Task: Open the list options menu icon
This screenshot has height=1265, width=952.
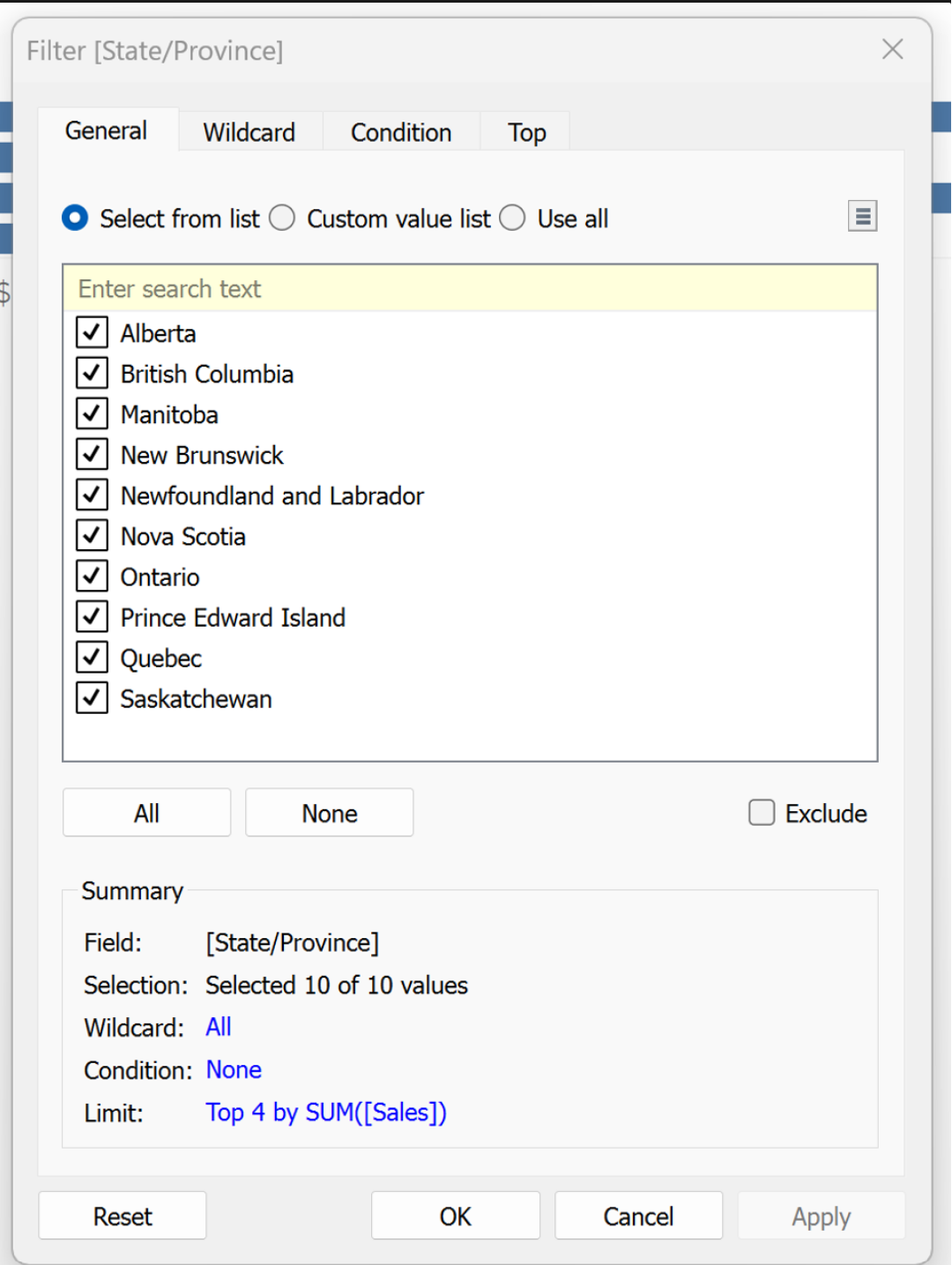Action: tap(862, 216)
